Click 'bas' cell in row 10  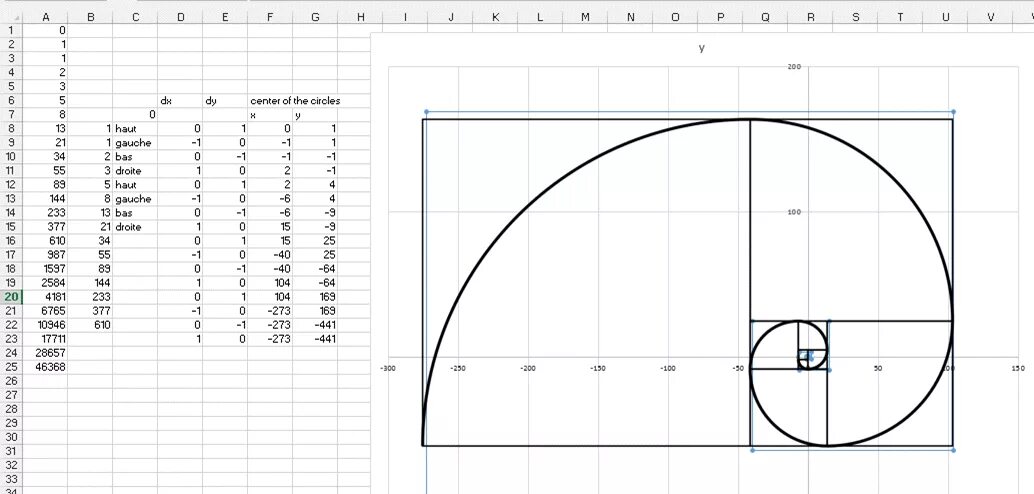click(135, 156)
